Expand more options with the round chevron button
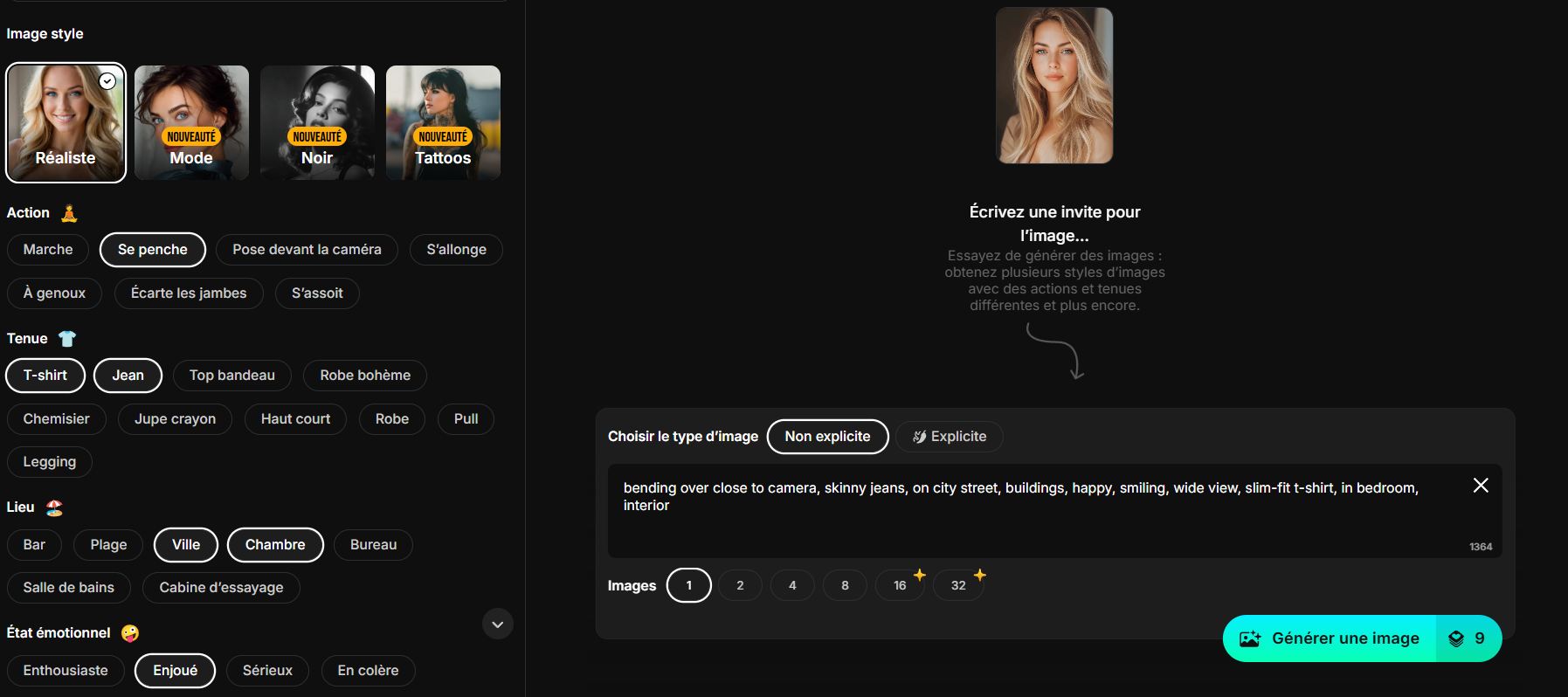Image resolution: width=1568 pixels, height=697 pixels. [x=498, y=624]
